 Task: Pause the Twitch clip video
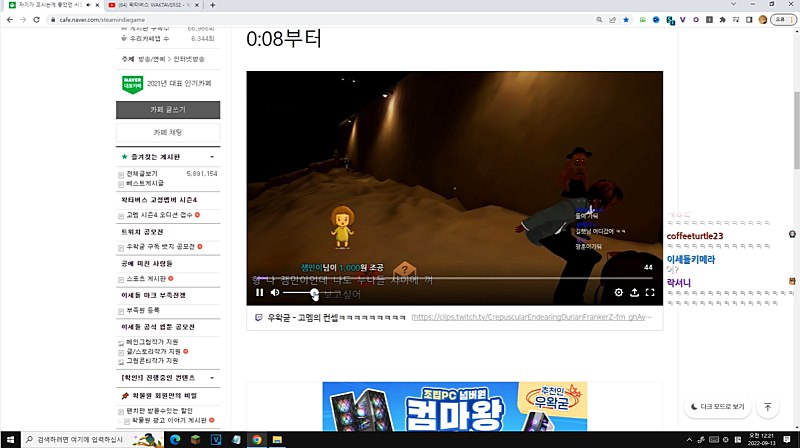coord(260,293)
